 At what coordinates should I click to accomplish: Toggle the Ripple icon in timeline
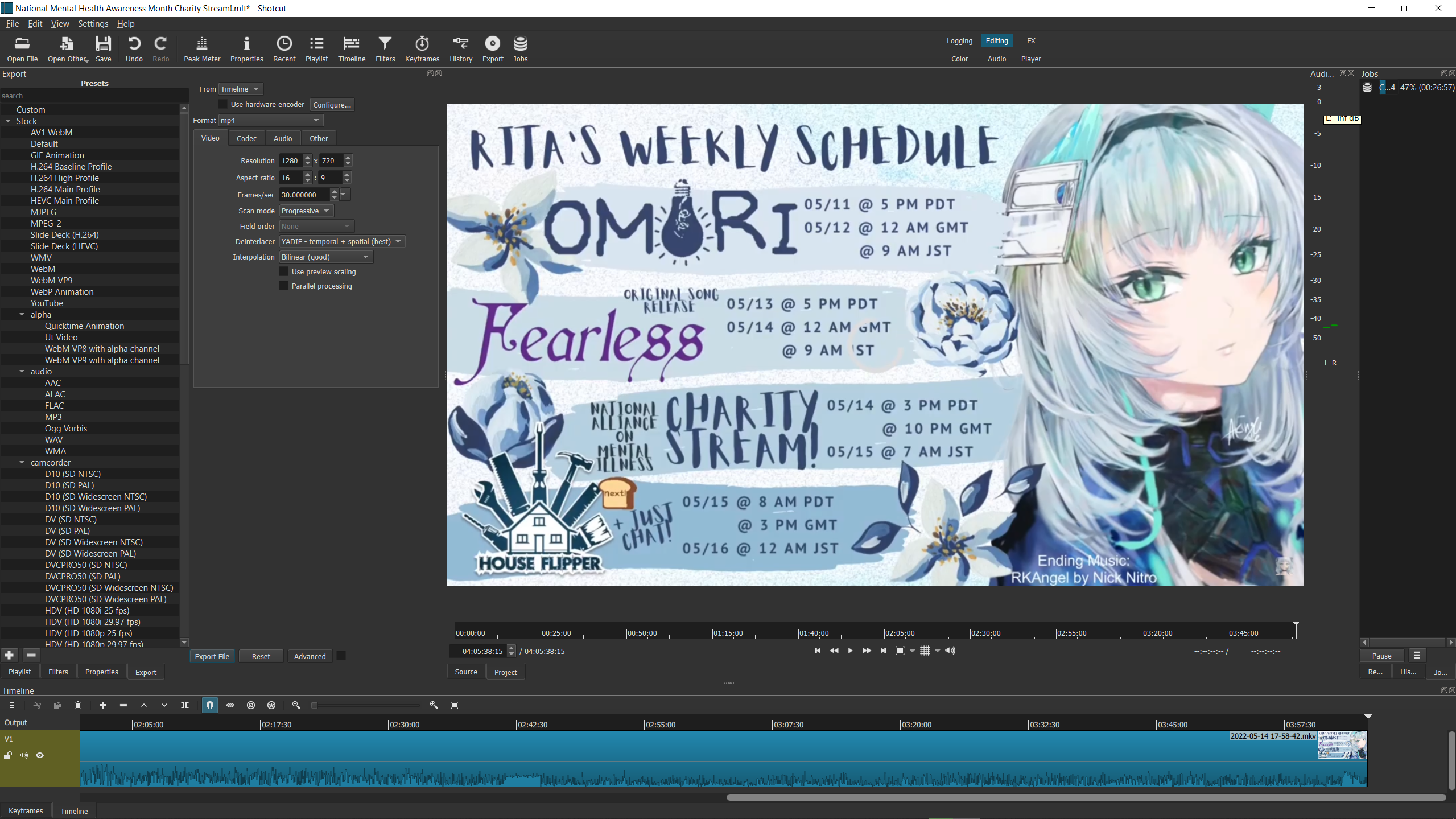point(251,705)
